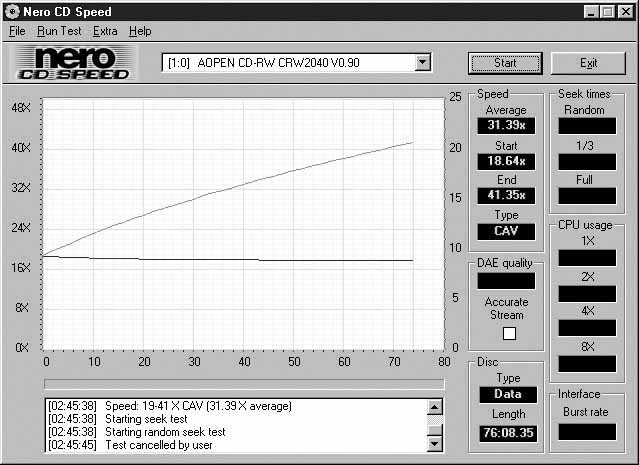Open the Help menu

tap(140, 31)
